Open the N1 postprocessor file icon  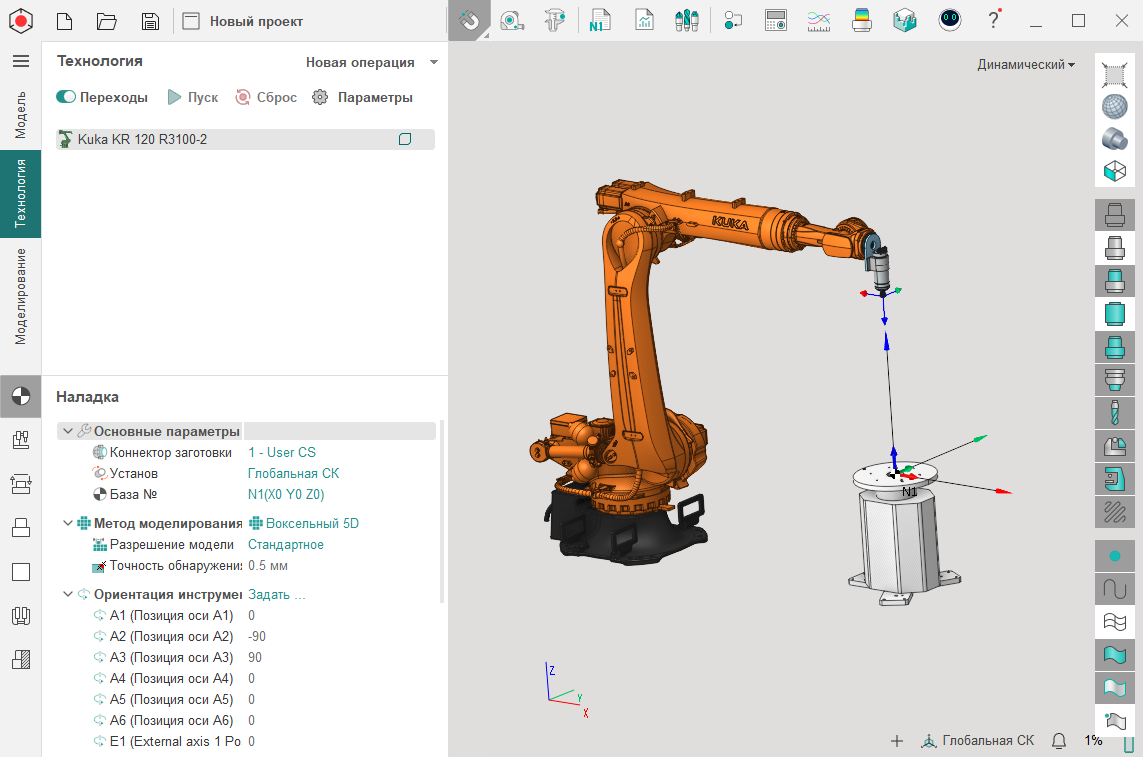pyautogui.click(x=600, y=20)
